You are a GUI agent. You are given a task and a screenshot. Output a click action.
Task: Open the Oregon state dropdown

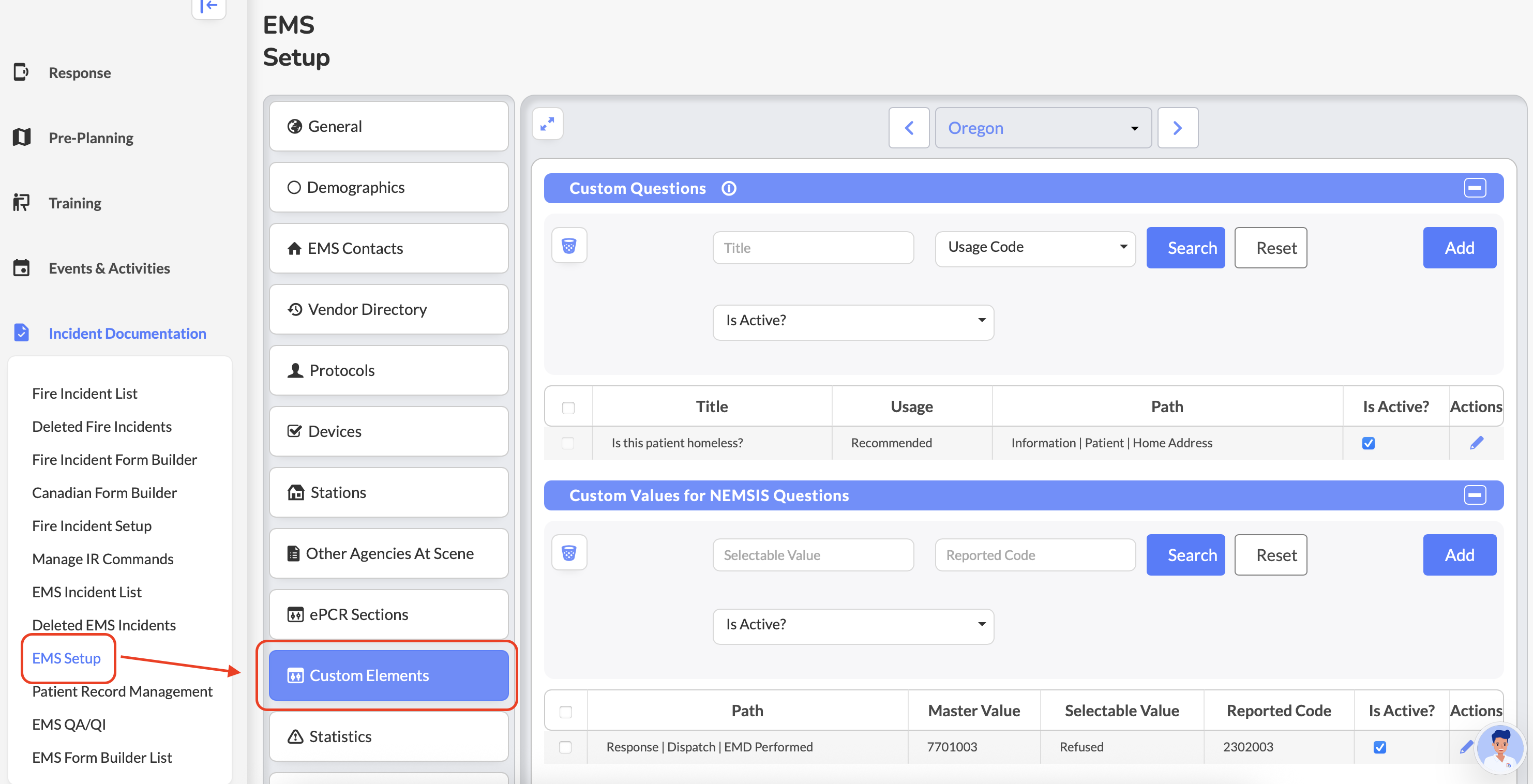click(x=1043, y=128)
